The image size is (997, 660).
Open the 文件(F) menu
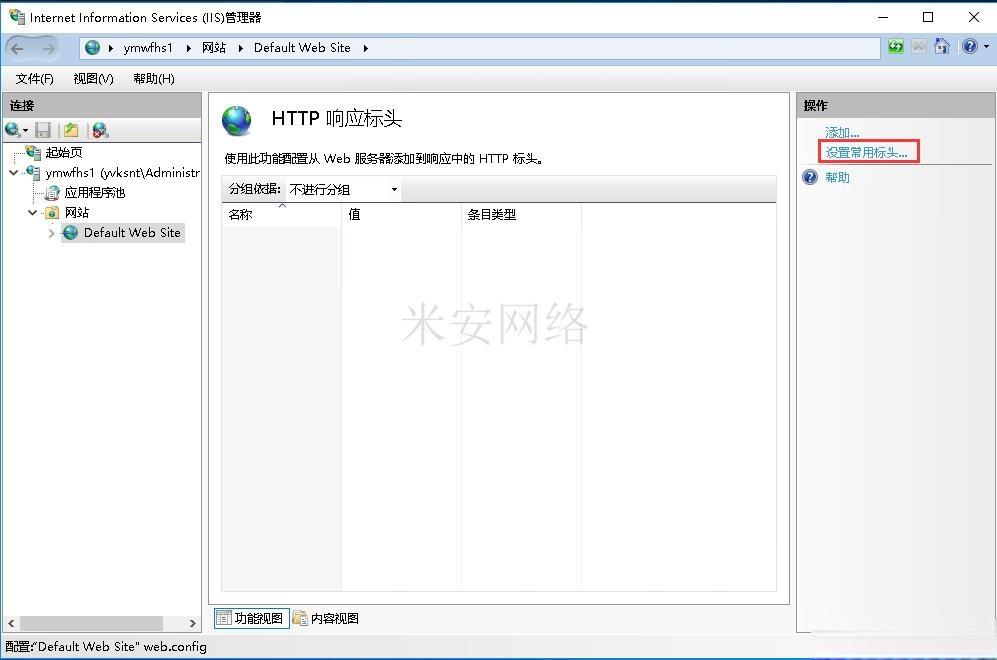point(34,78)
